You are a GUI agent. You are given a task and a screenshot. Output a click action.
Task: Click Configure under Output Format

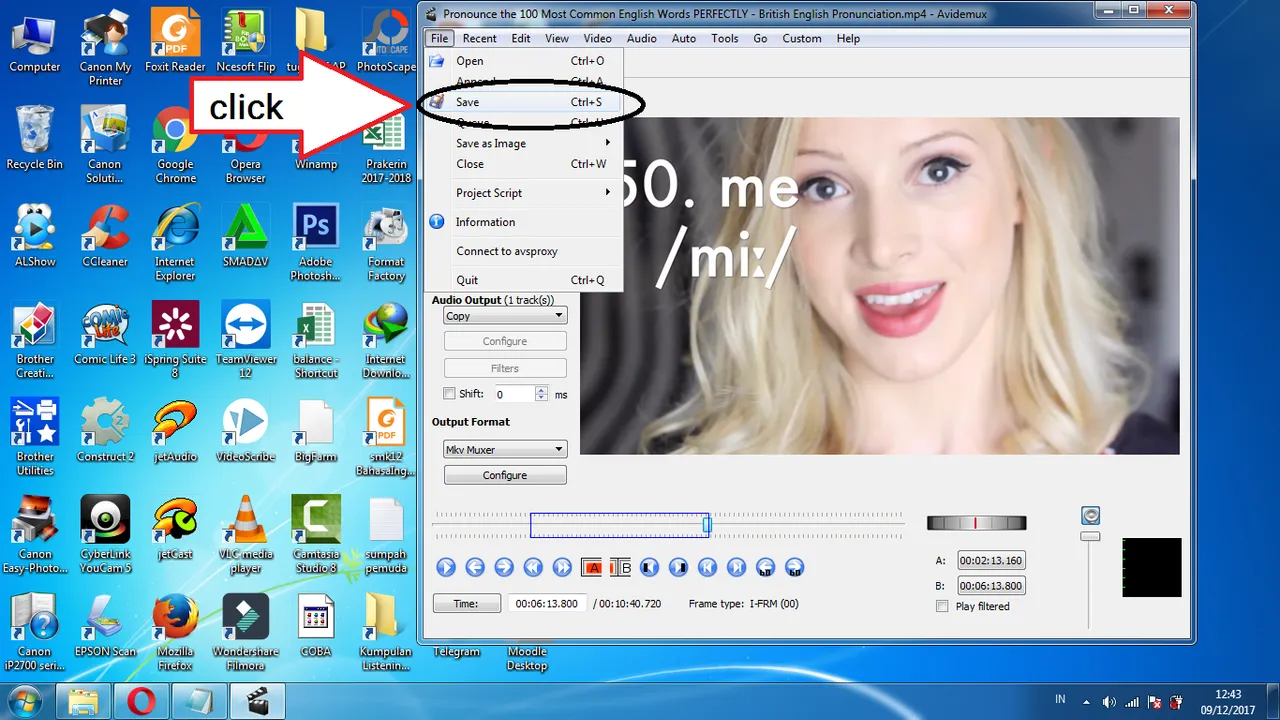click(505, 475)
